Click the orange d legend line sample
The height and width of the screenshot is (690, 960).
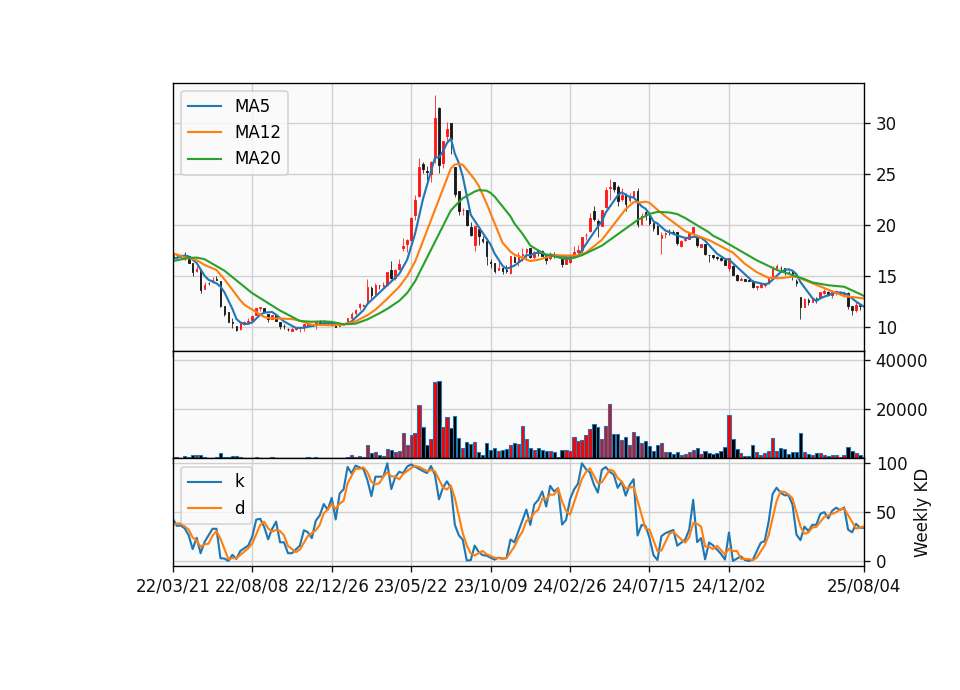click(x=204, y=508)
